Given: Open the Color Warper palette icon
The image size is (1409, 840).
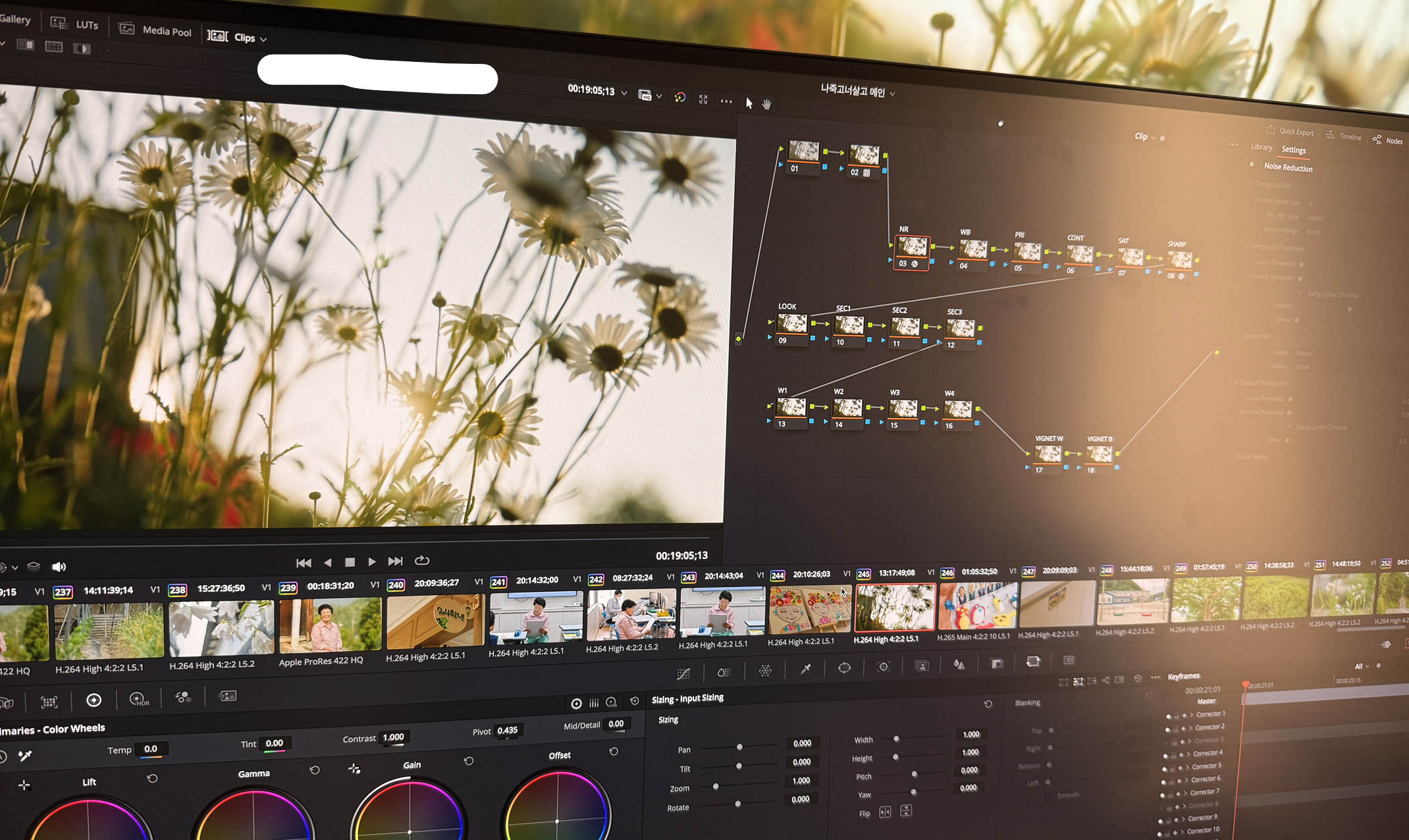Looking at the screenshot, I should click(765, 671).
